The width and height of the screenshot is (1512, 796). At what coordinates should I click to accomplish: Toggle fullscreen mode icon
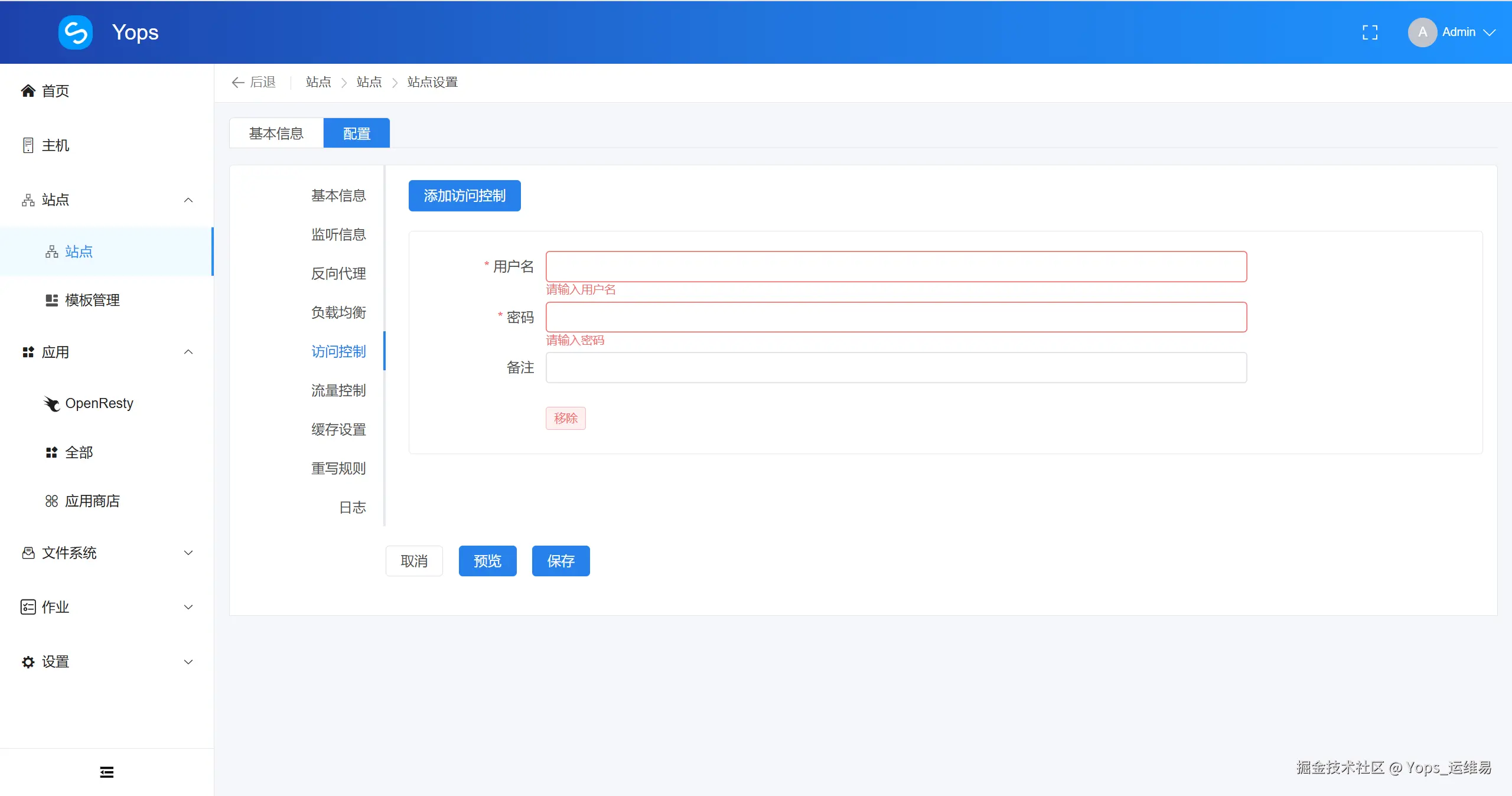click(1370, 32)
